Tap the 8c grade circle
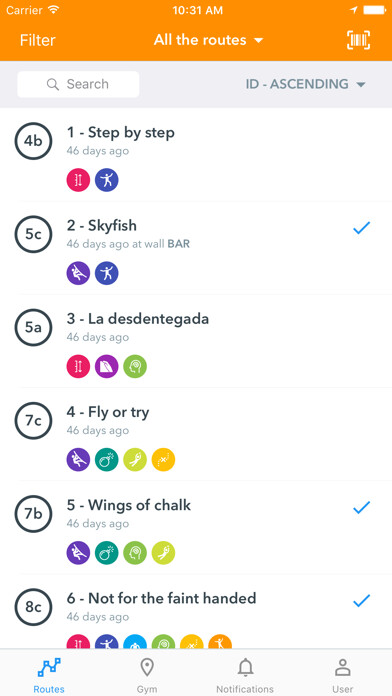The width and height of the screenshot is (392, 696). (x=33, y=607)
